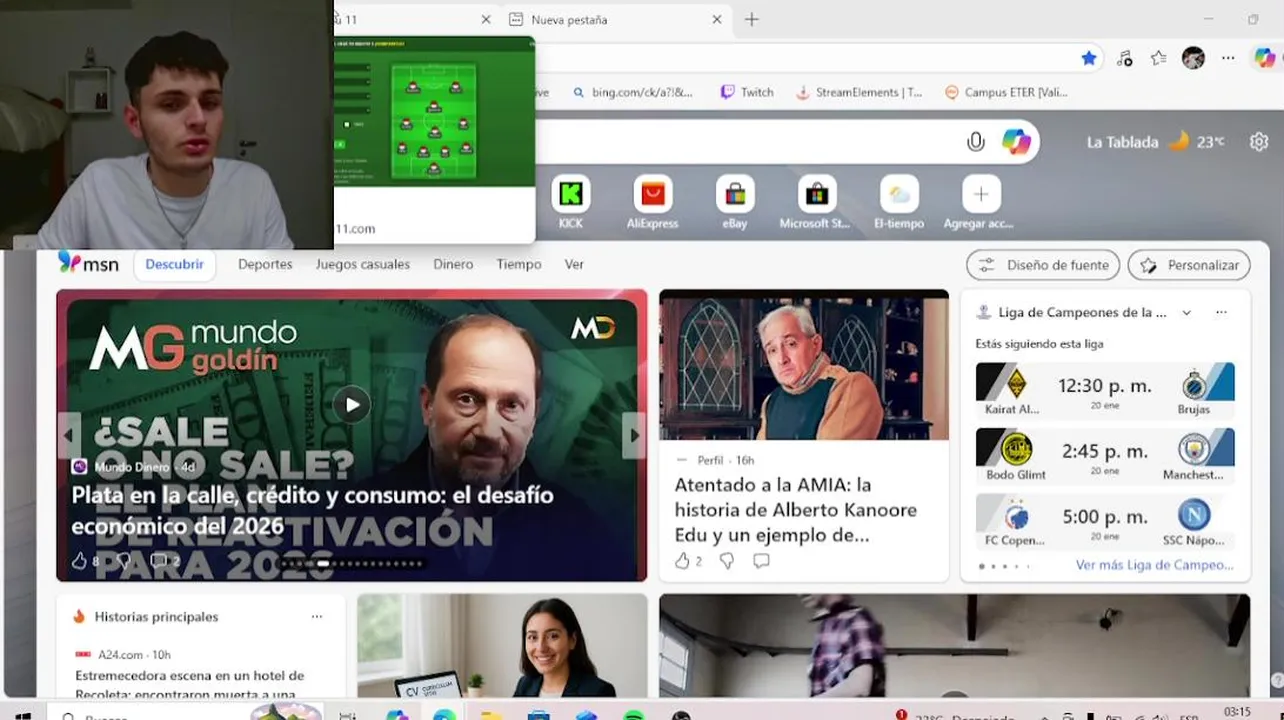Image resolution: width=1284 pixels, height=720 pixels.
Task: Select the Juegos casuales tab
Action: click(x=363, y=264)
